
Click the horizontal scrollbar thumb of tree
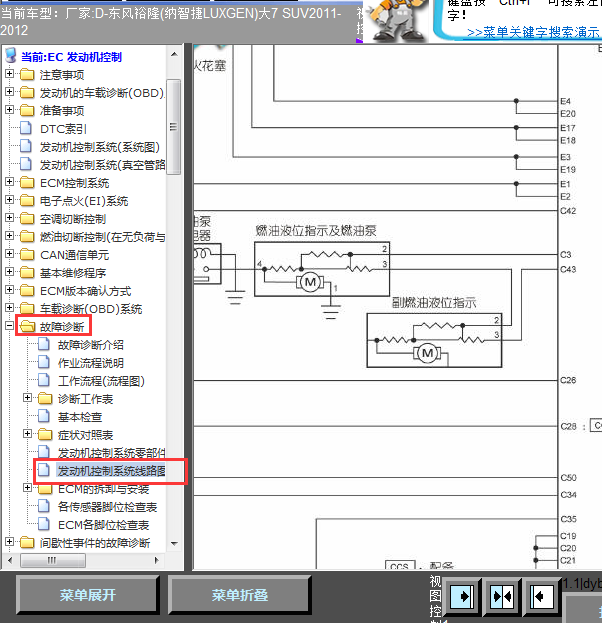[x=52, y=560]
